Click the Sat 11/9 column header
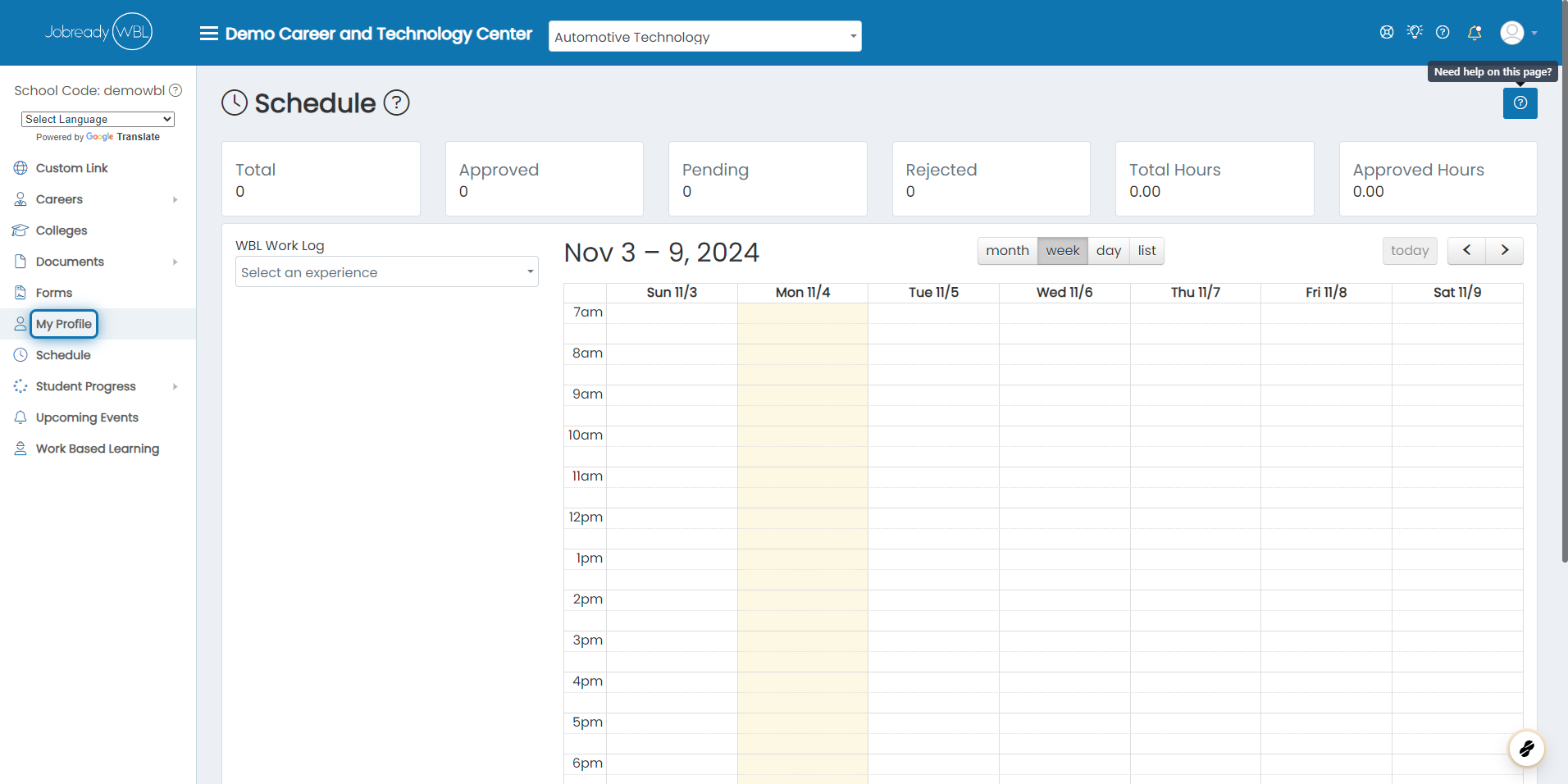This screenshot has height=784, width=1568. [x=1457, y=293]
